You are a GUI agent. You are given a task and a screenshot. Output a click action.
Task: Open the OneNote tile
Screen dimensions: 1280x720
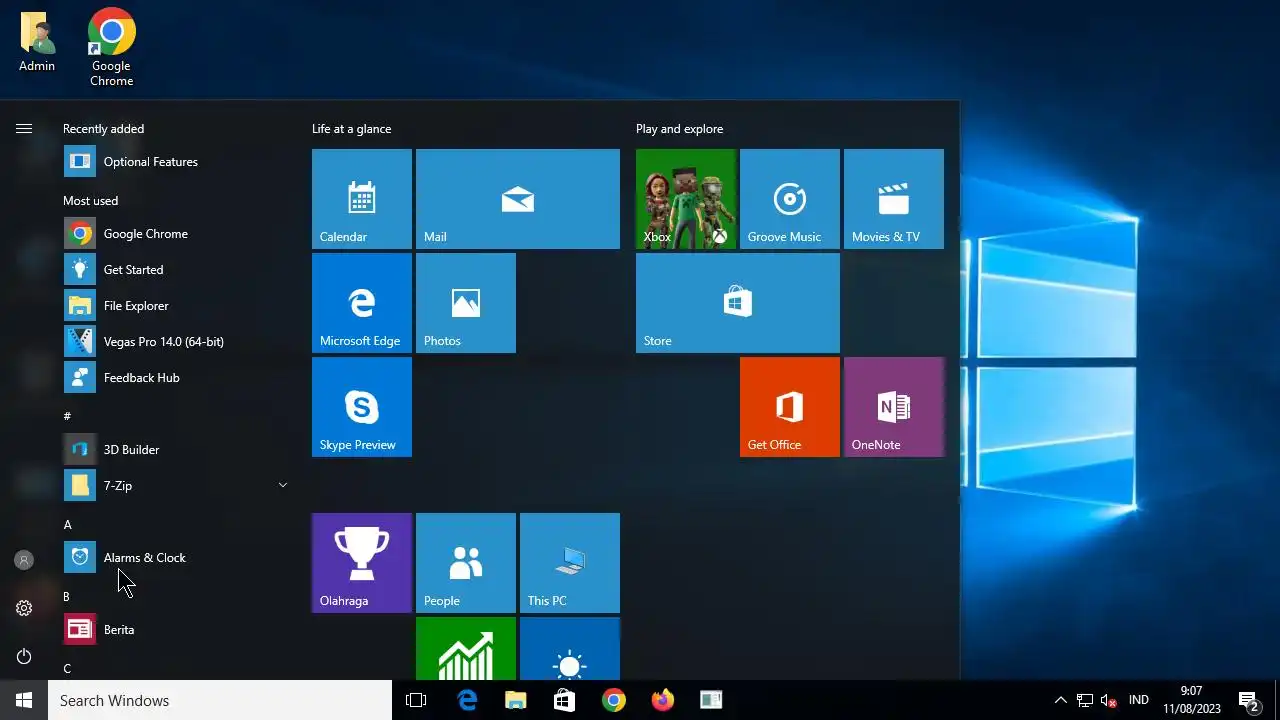coord(894,407)
